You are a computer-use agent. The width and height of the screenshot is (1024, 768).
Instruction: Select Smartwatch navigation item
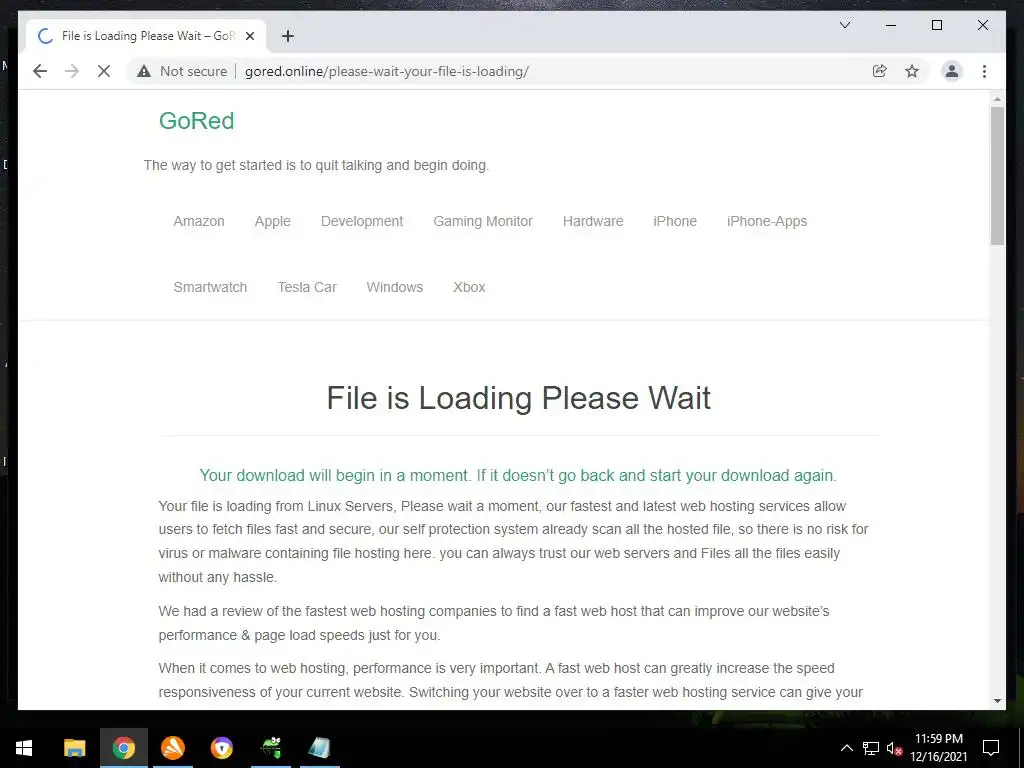click(210, 287)
